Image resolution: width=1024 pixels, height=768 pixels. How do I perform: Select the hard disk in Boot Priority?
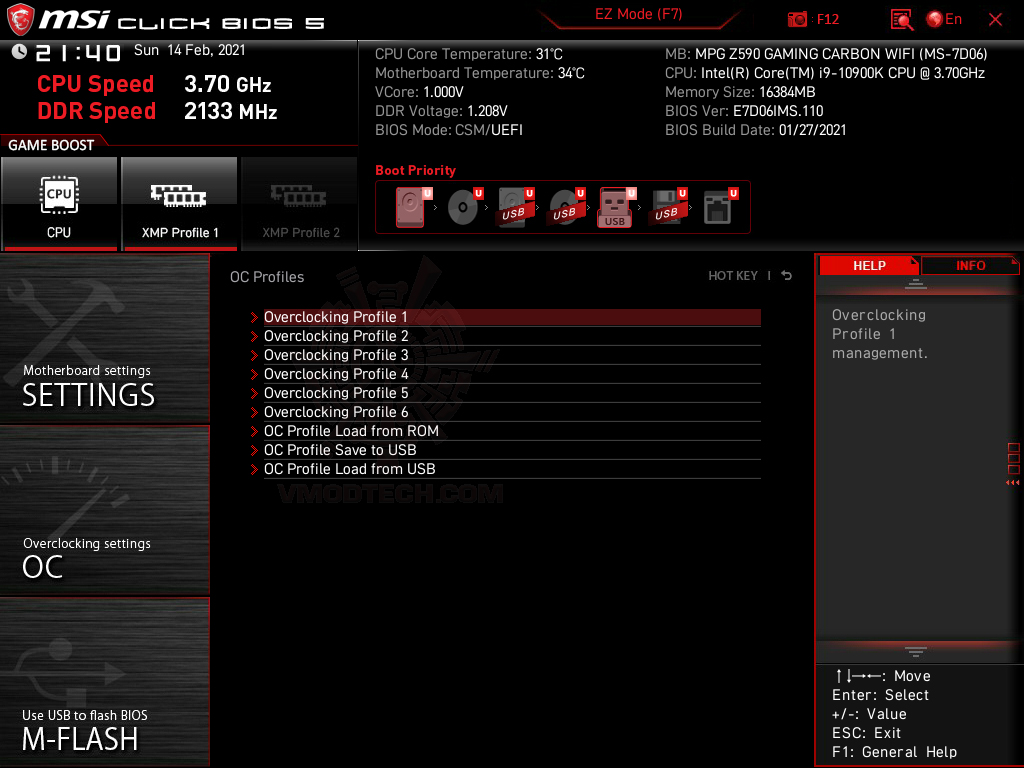point(410,205)
